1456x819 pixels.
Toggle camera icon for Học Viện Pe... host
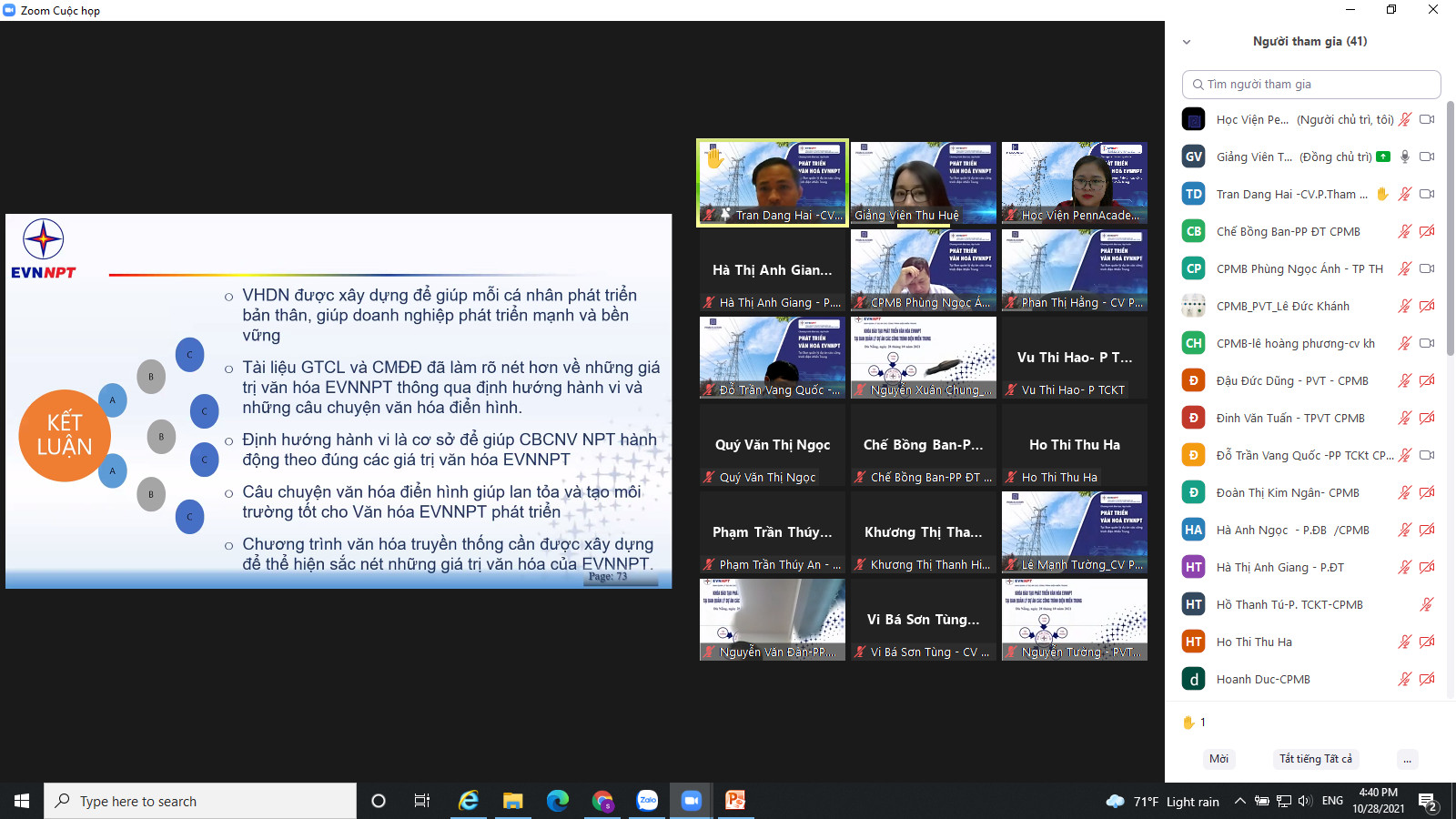[x=1427, y=119]
